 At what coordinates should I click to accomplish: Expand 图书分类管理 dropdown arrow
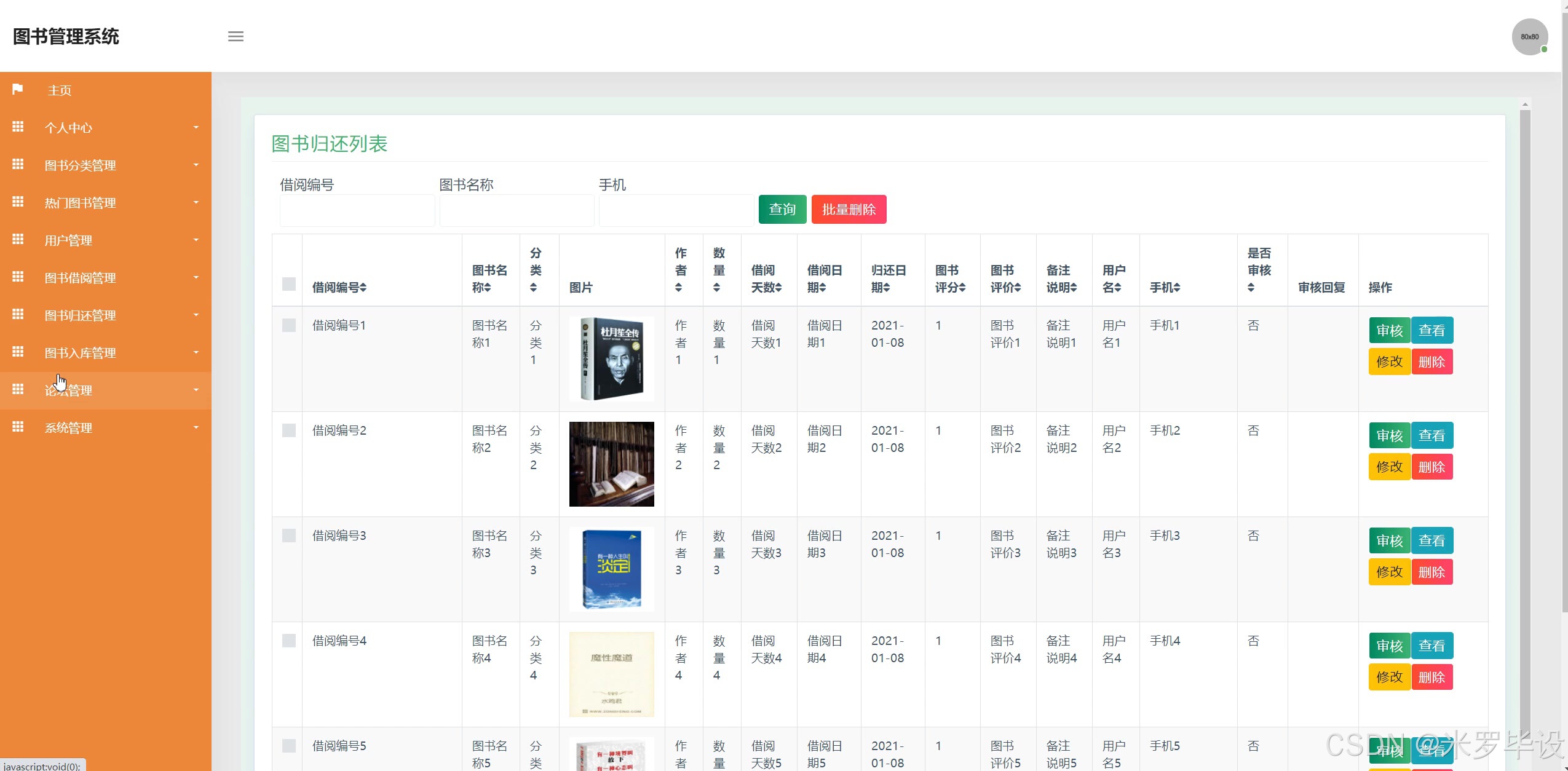[x=196, y=165]
